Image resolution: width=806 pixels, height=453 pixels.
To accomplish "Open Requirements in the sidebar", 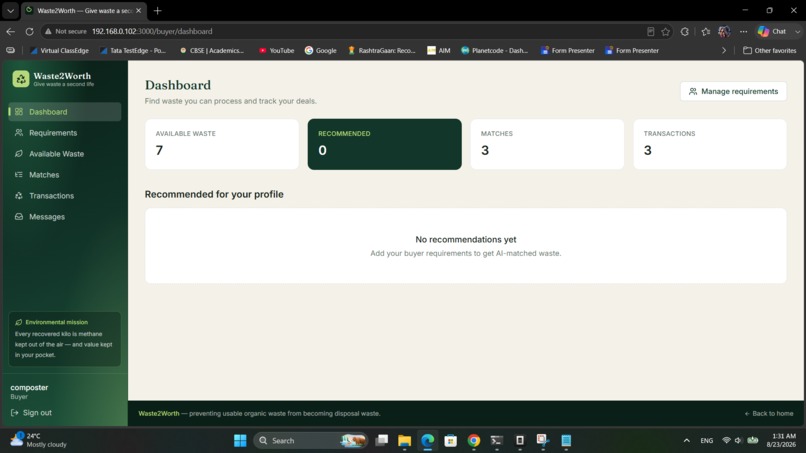I will pos(65,133).
